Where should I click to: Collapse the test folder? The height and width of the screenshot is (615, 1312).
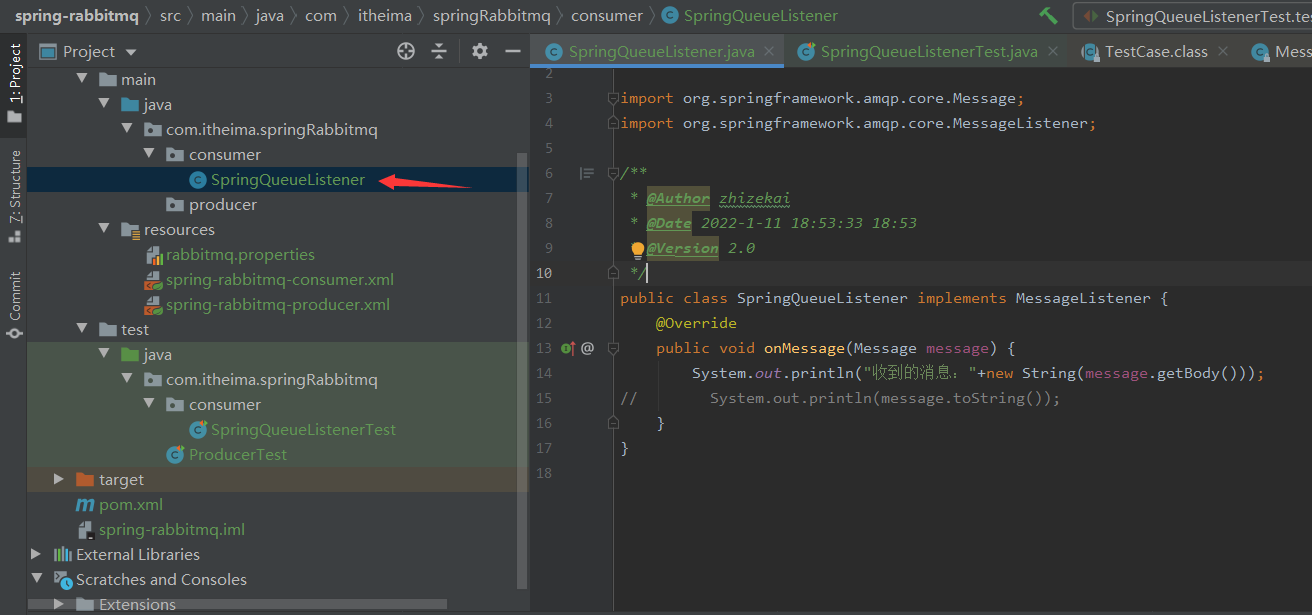pyautogui.click(x=82, y=329)
